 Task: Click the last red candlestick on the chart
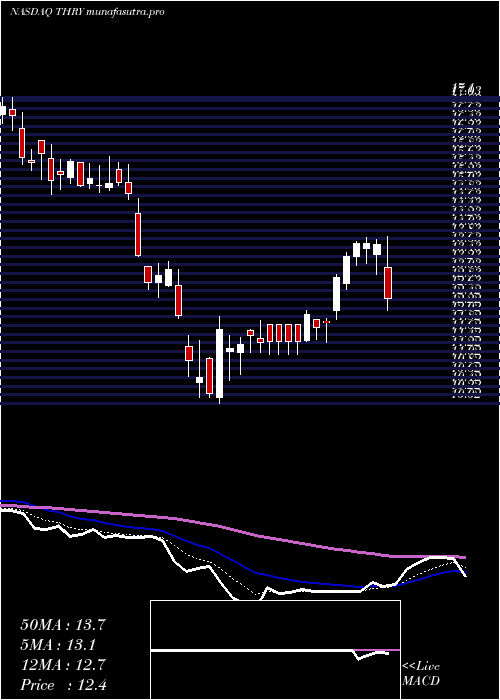click(x=388, y=283)
